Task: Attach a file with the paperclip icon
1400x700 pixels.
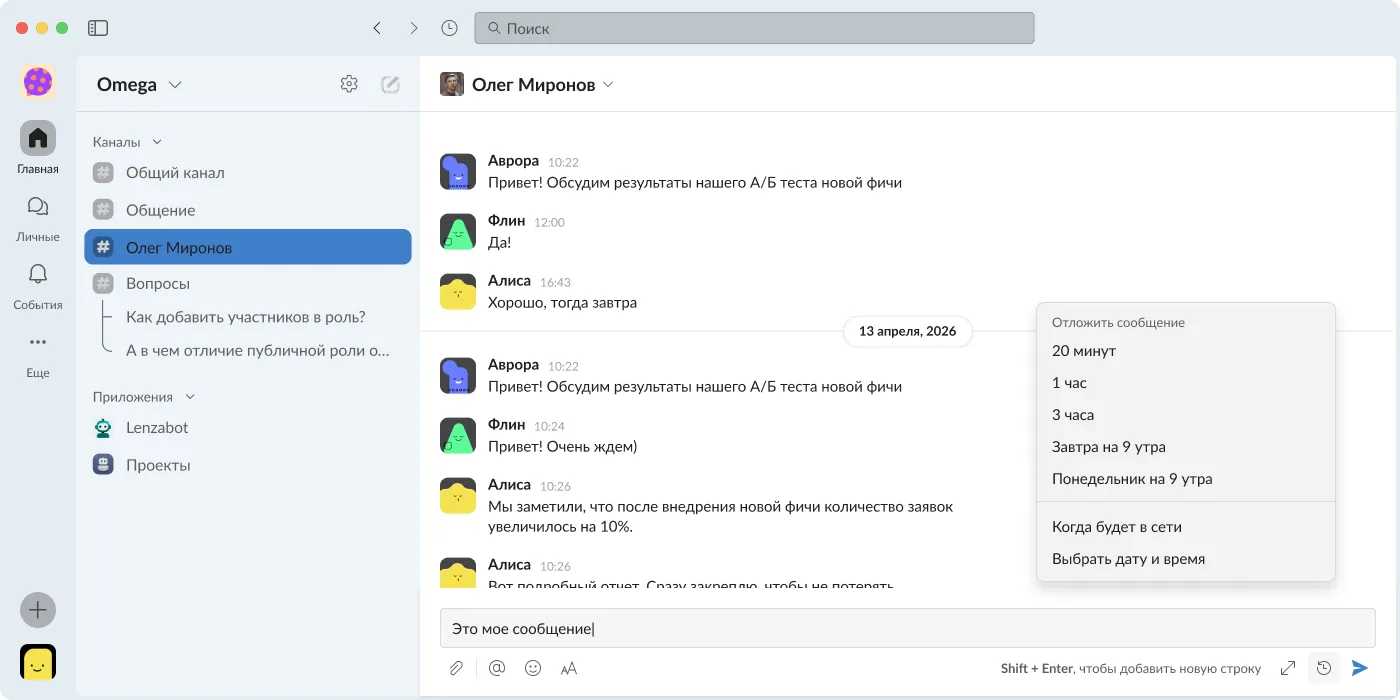Action: click(456, 668)
